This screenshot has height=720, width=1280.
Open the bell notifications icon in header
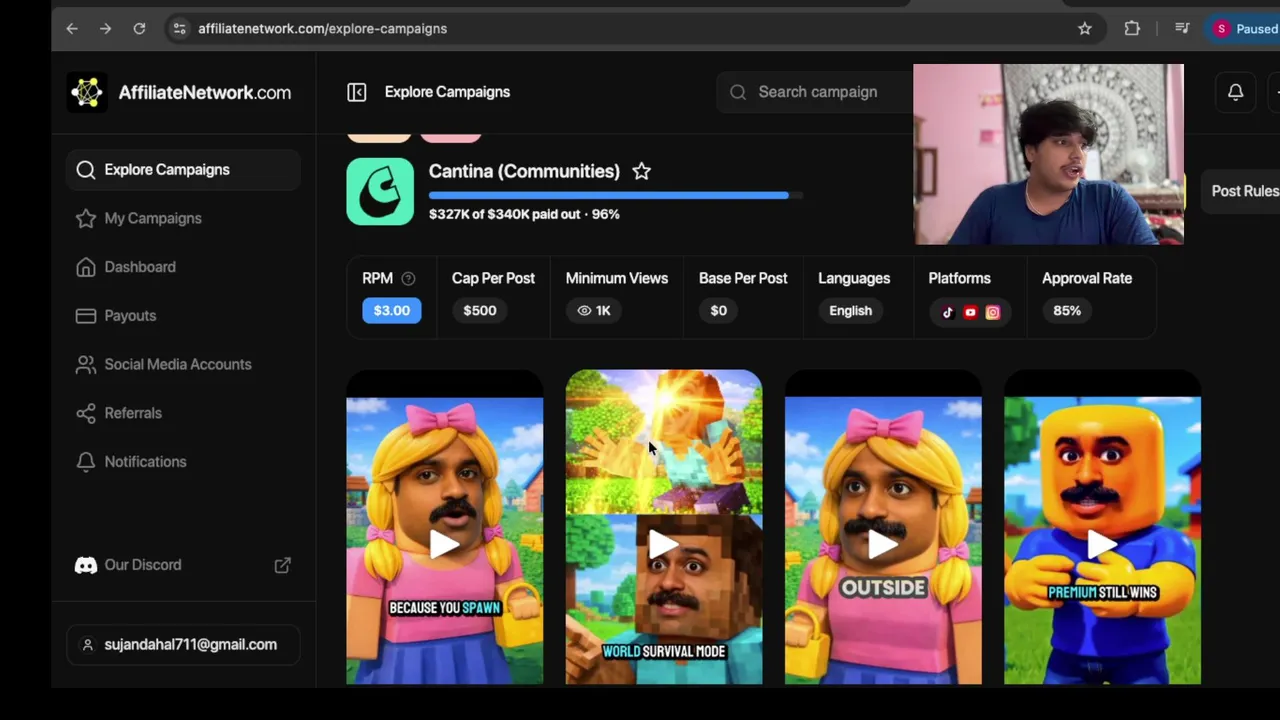click(1236, 92)
